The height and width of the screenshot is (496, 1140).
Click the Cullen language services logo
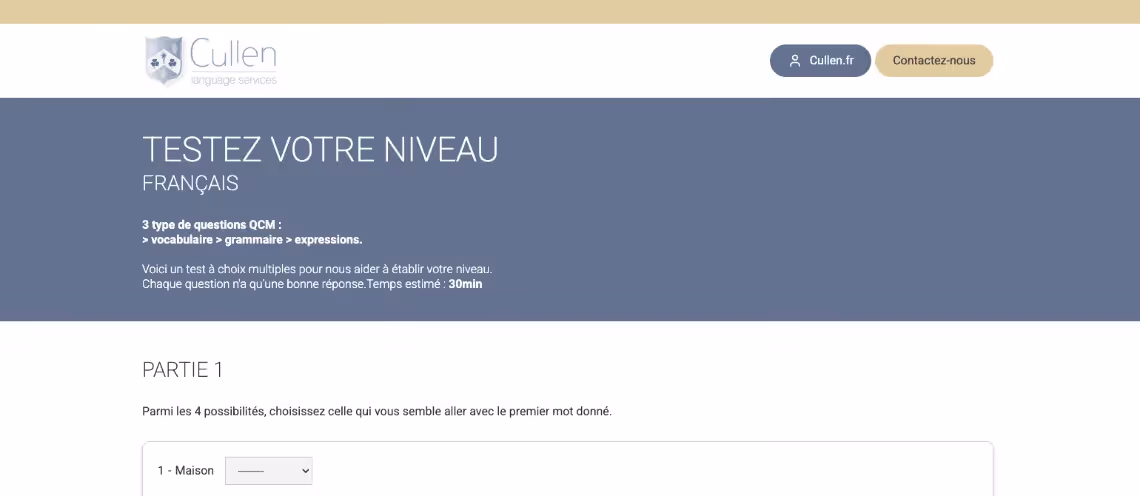[x=211, y=61]
